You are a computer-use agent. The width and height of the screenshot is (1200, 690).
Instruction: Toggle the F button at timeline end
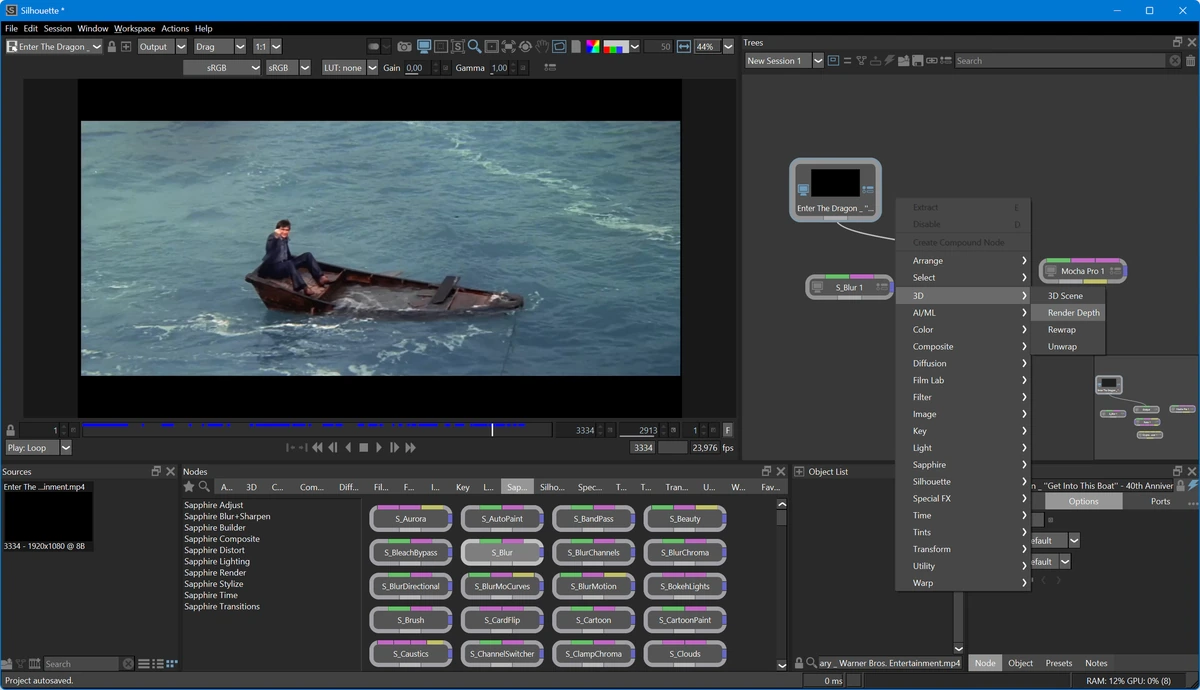click(728, 430)
